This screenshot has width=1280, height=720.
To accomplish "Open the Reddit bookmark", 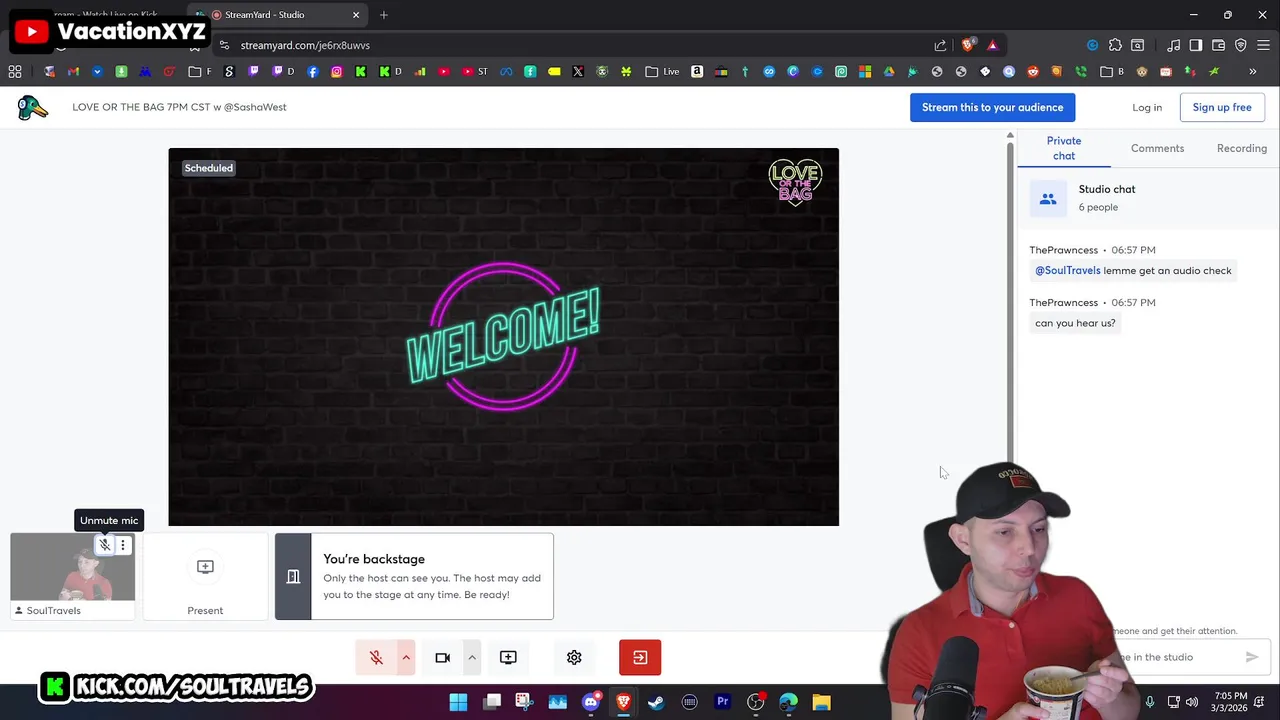I will point(1033,72).
